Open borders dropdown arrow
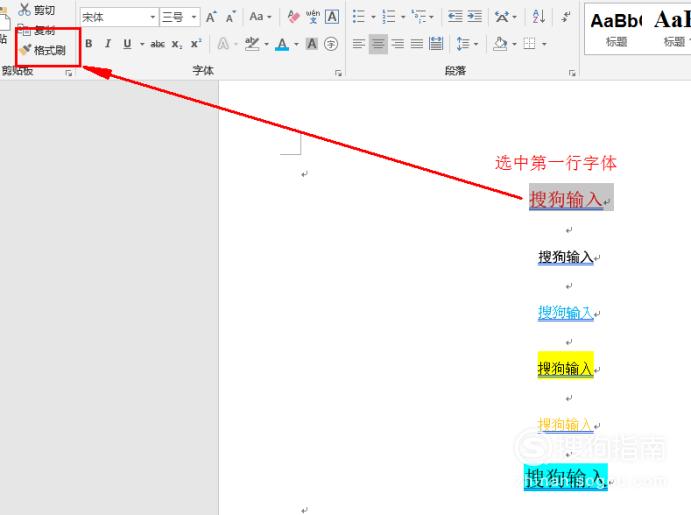The width and height of the screenshot is (691, 515). tap(544, 44)
